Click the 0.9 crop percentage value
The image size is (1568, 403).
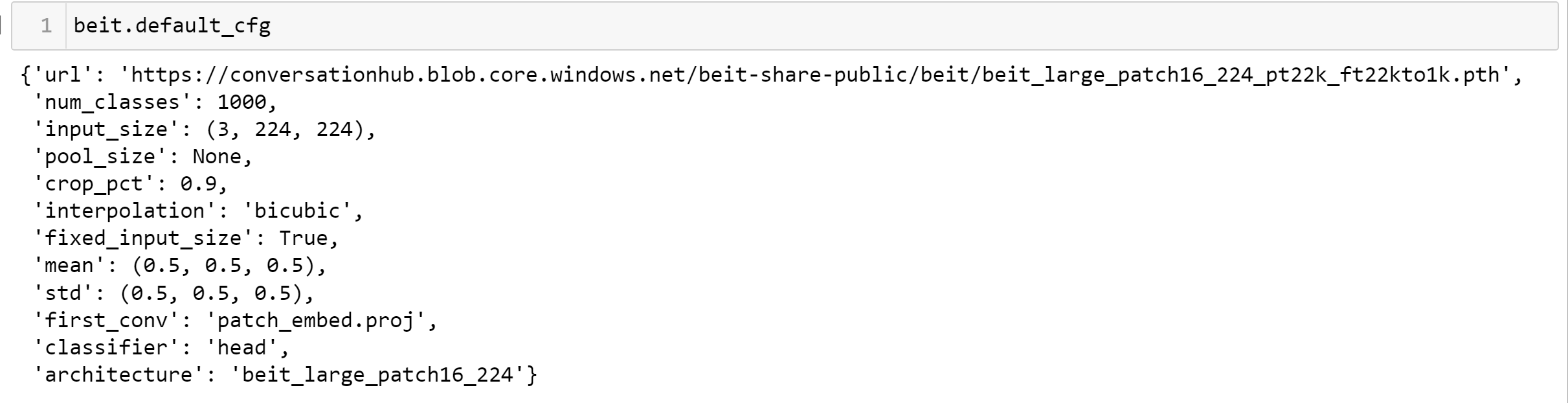tap(198, 184)
